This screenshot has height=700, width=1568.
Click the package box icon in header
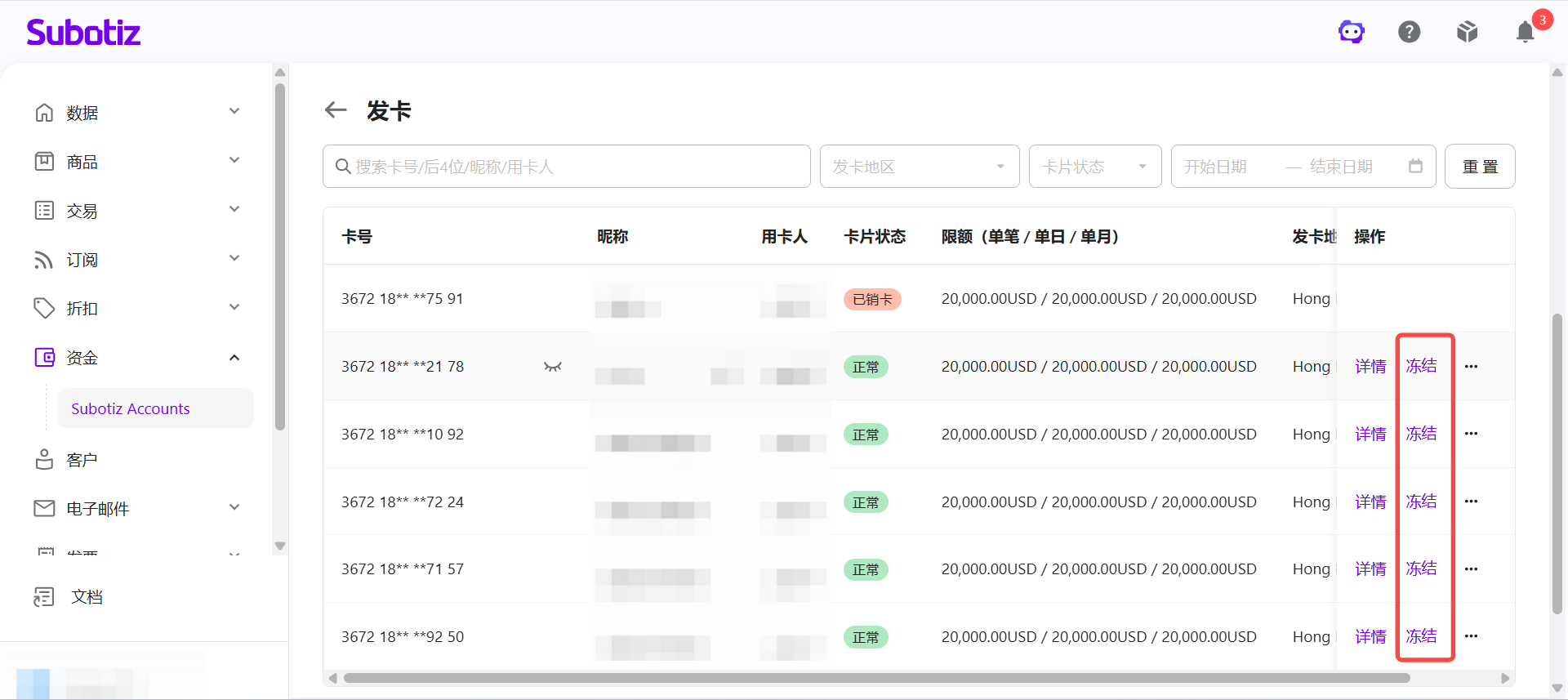coord(1468,32)
